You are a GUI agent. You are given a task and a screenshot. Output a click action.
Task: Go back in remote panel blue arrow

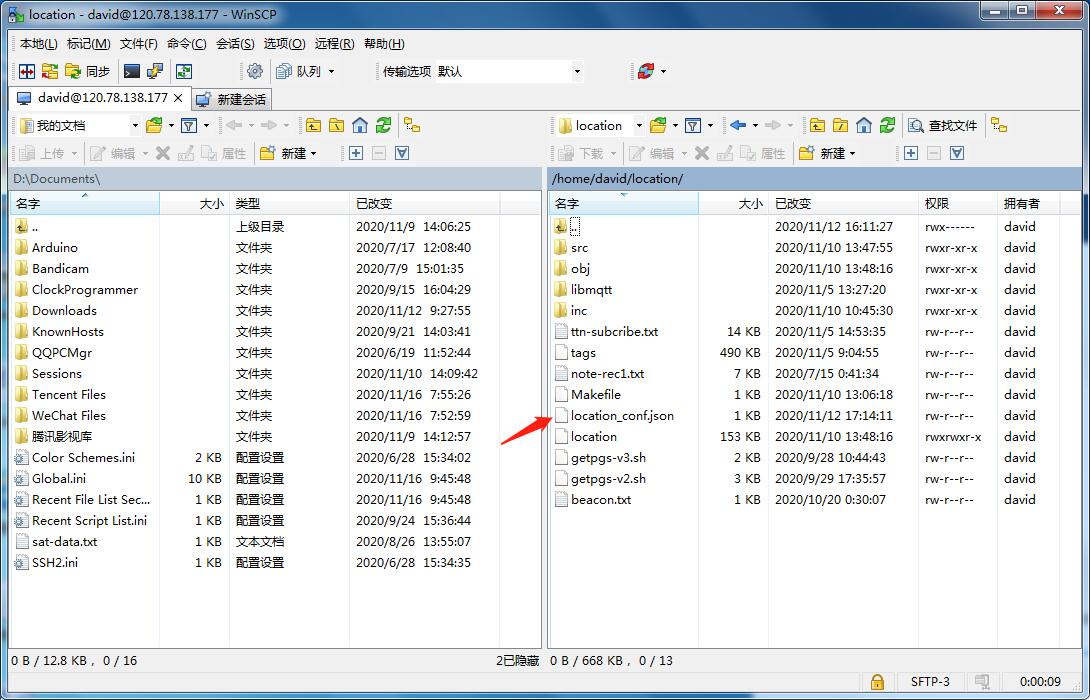point(738,126)
